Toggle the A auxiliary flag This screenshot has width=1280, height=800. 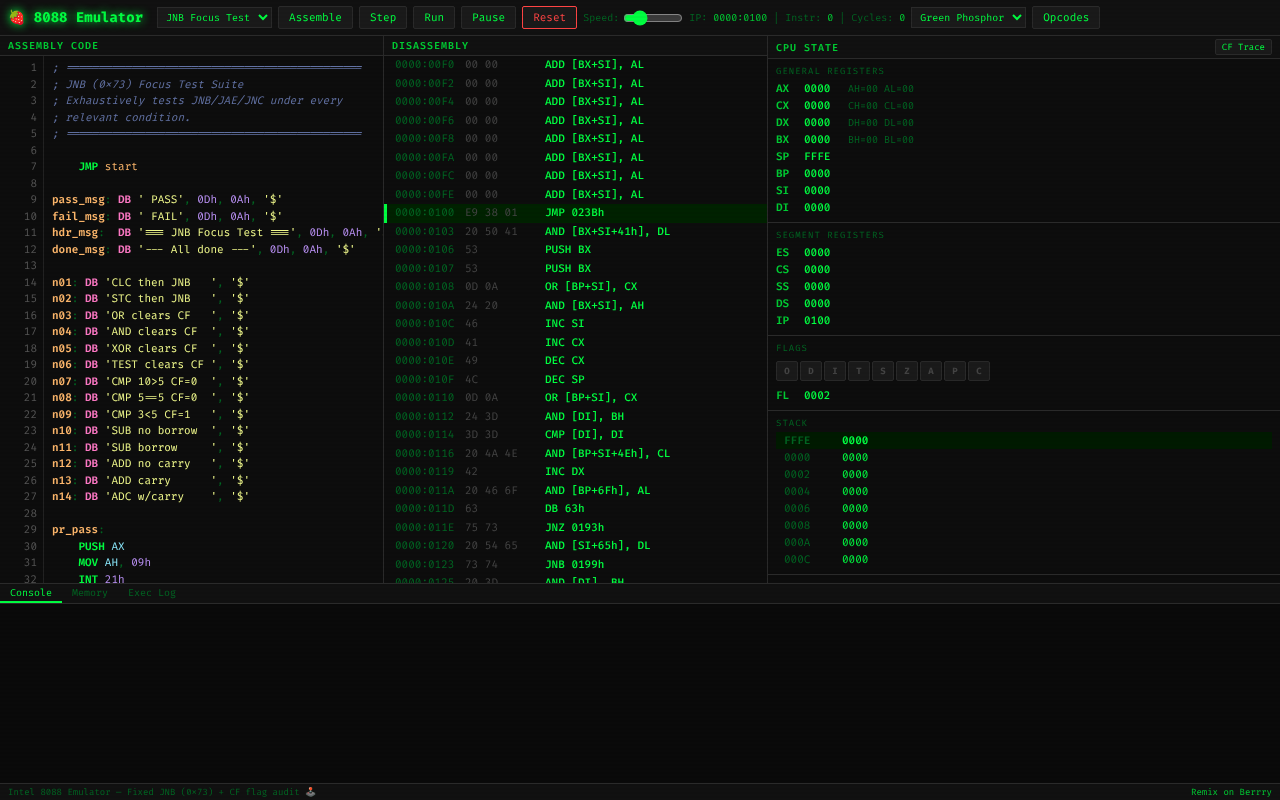pyautogui.click(x=931, y=371)
